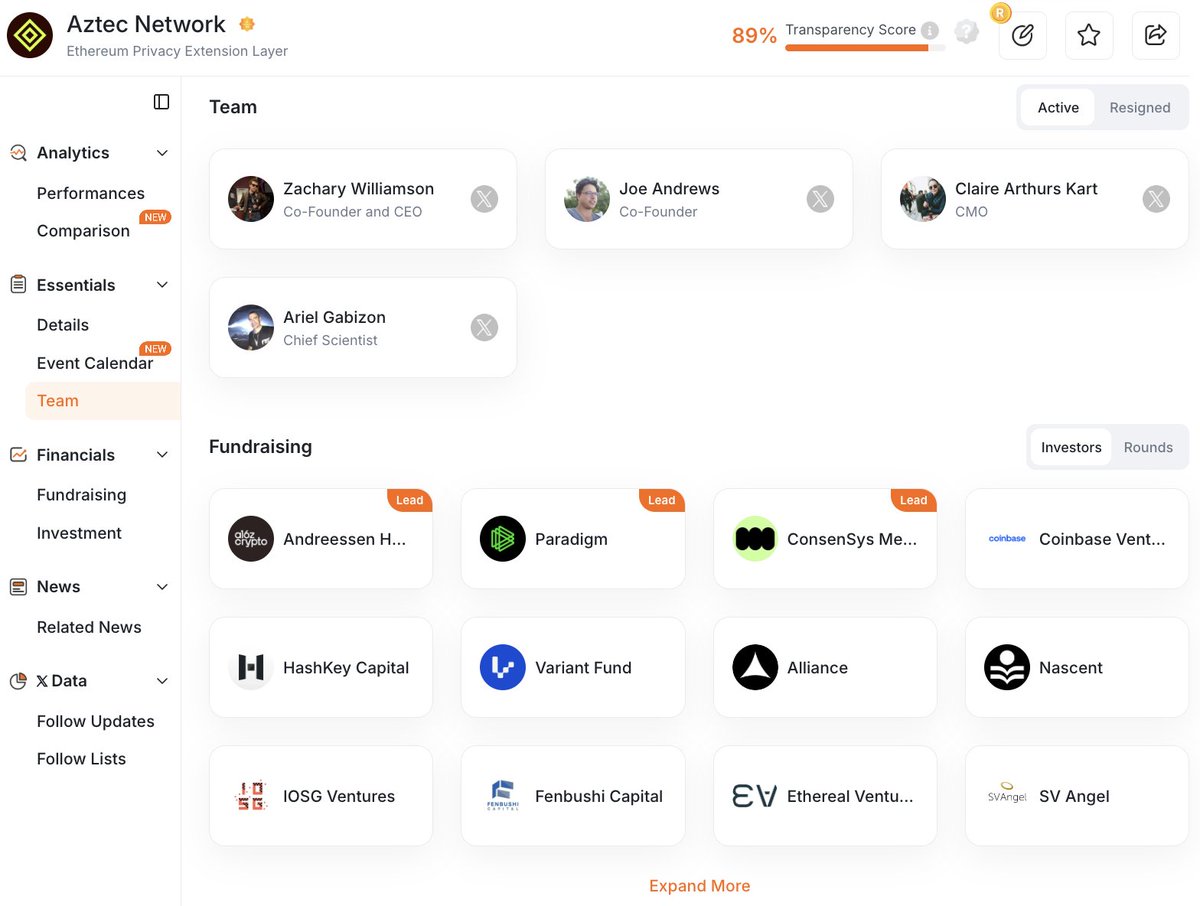
Task: Click Zachary Williamson's avatar photo
Action: coord(251,199)
